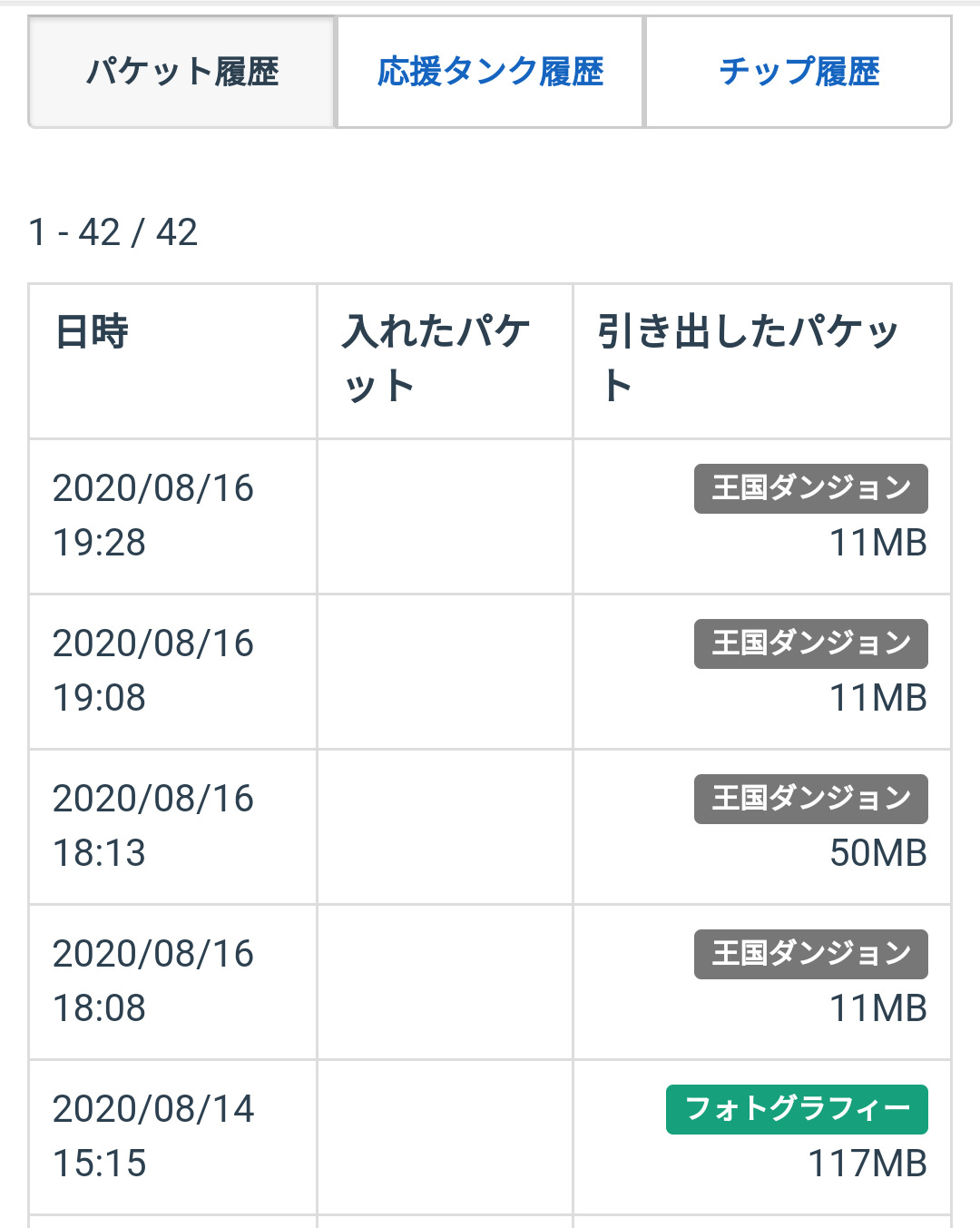Click the 11MB amount in the 19:28 row
This screenshot has width=980, height=1228.
tap(877, 543)
